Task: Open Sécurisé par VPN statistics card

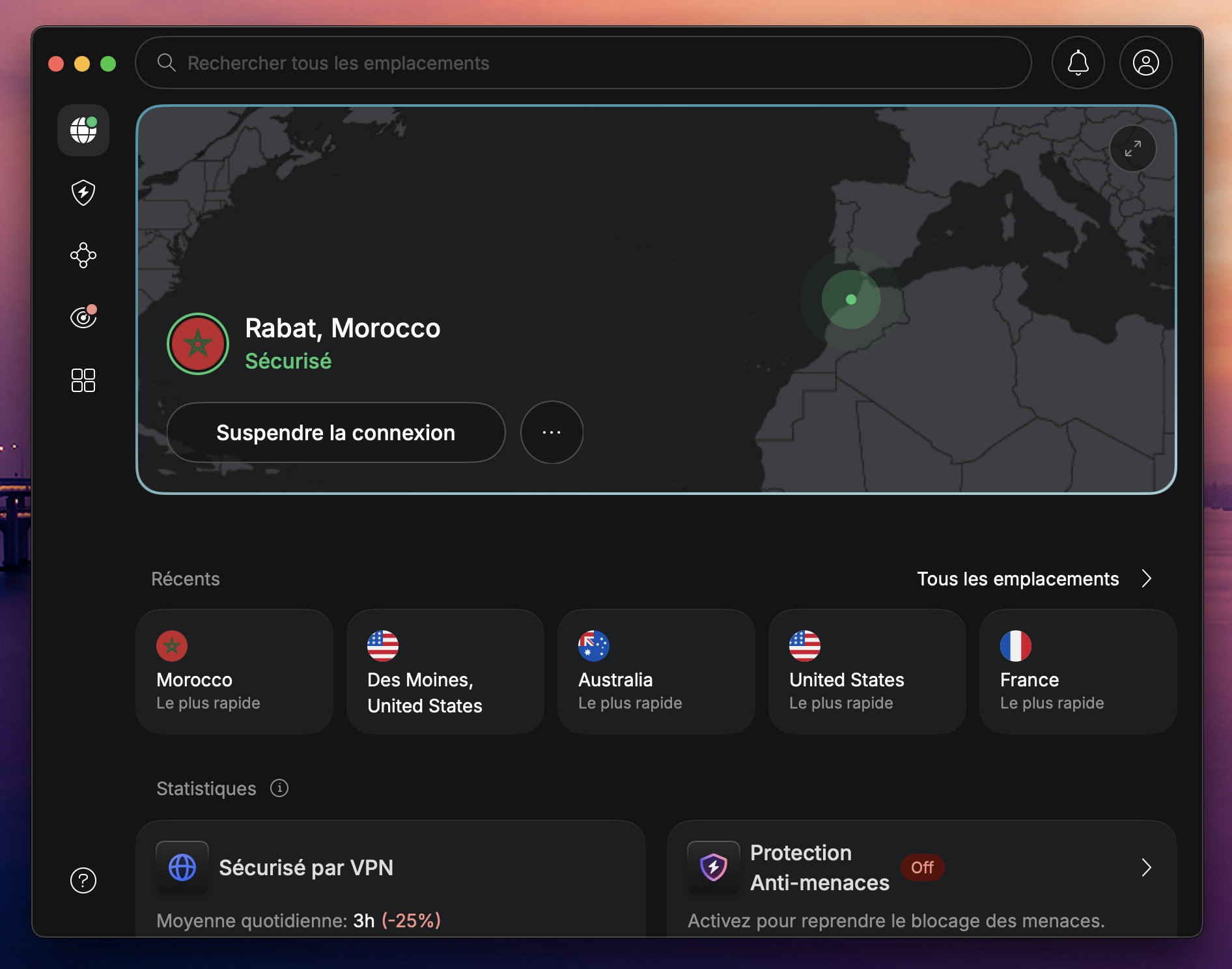Action: (391, 879)
